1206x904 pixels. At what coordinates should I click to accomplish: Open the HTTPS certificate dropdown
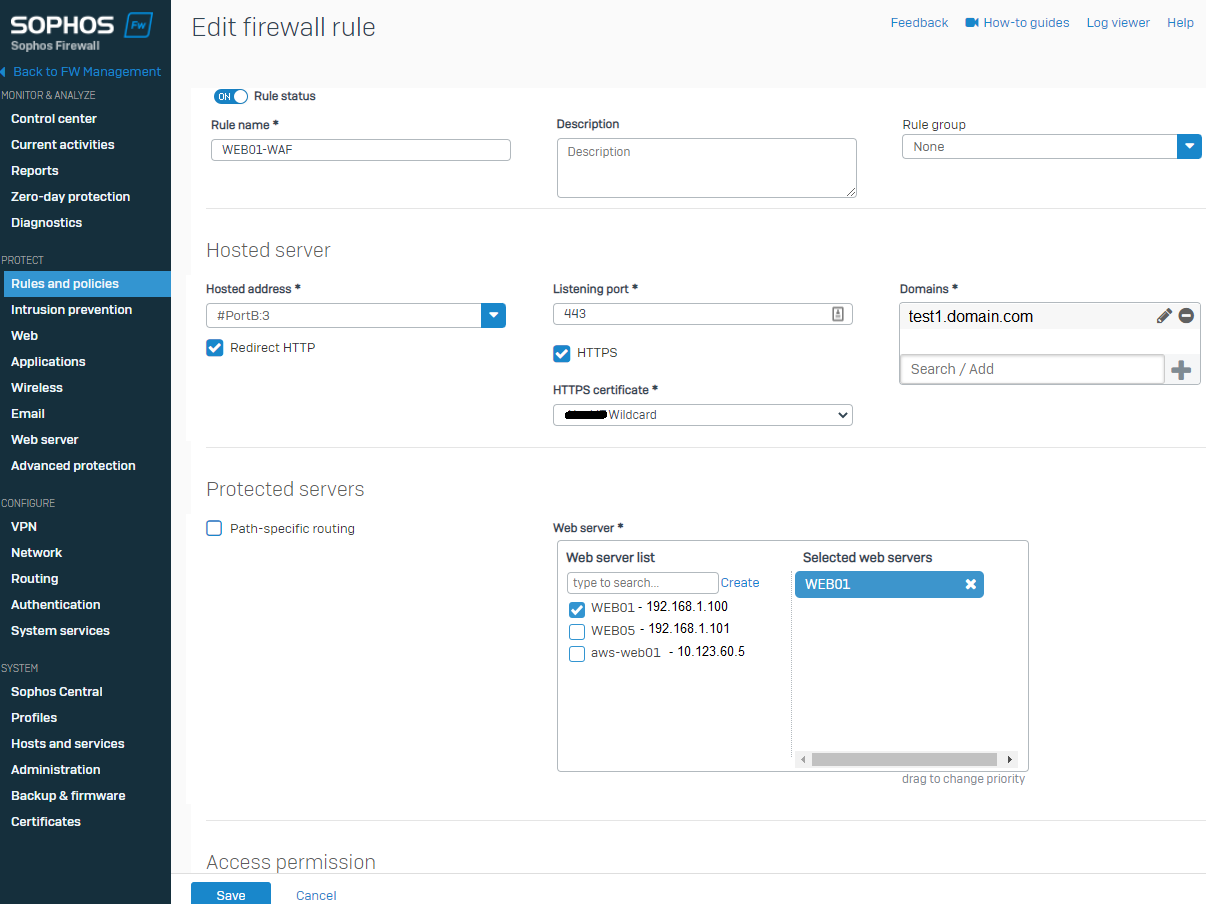click(x=703, y=414)
